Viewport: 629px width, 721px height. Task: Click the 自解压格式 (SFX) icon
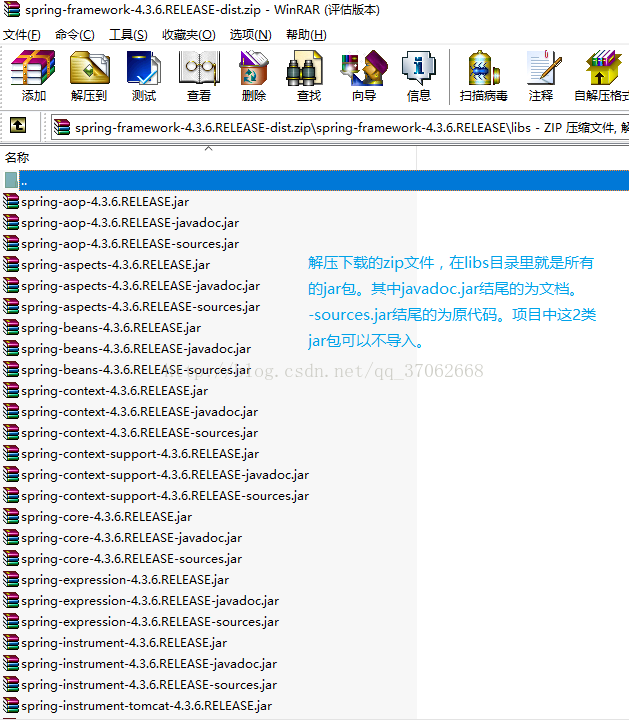pyautogui.click(x=603, y=68)
